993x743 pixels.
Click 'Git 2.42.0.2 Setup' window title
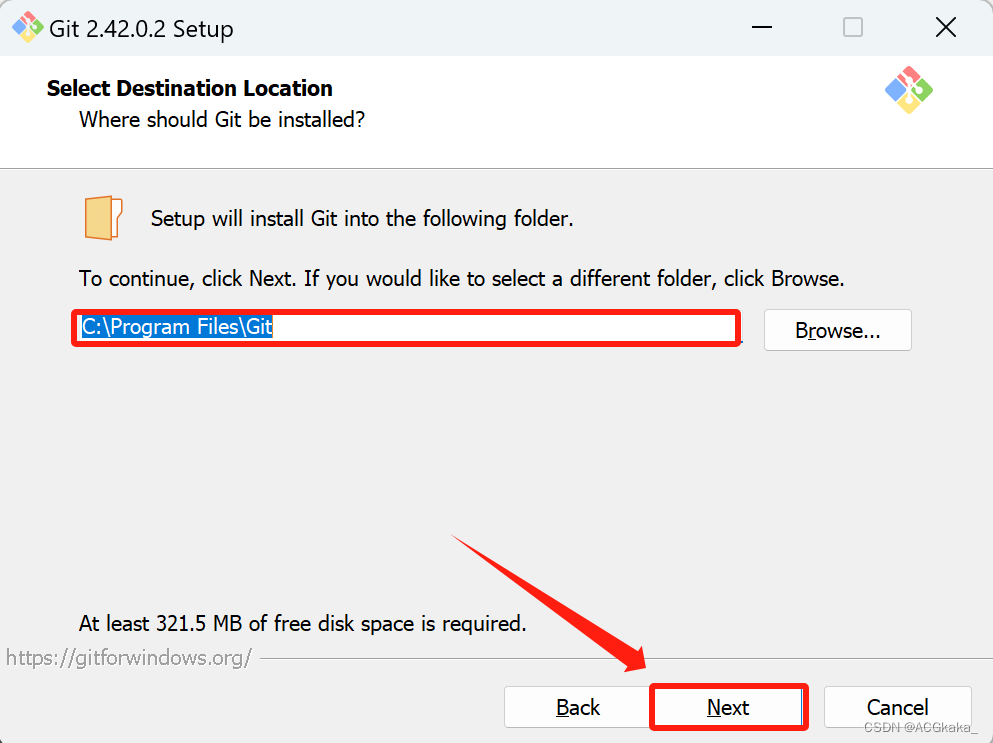[141, 29]
